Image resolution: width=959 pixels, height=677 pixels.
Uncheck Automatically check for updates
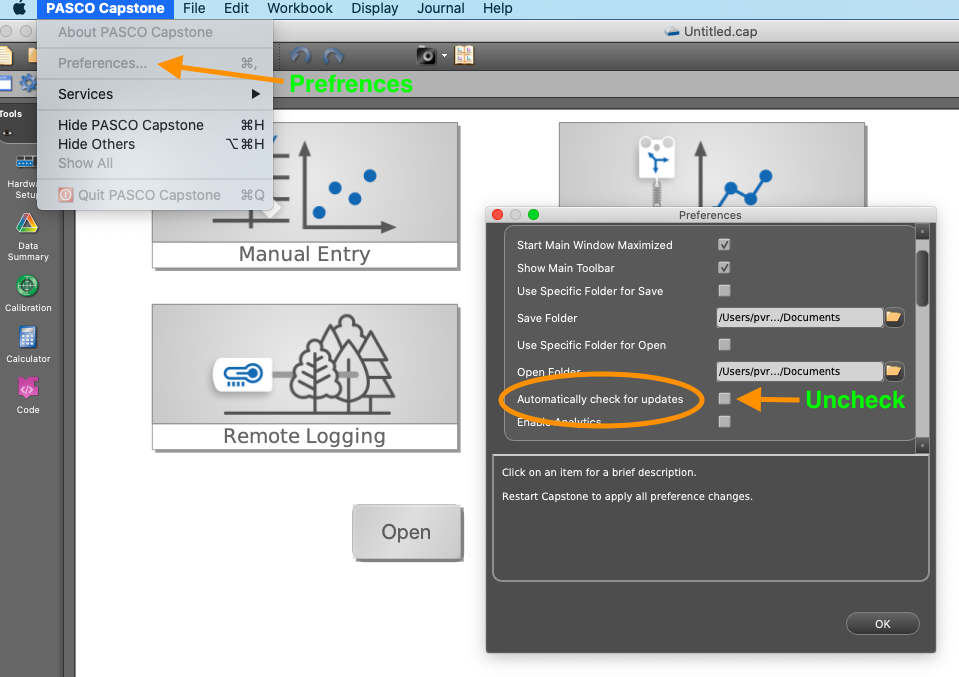click(724, 399)
